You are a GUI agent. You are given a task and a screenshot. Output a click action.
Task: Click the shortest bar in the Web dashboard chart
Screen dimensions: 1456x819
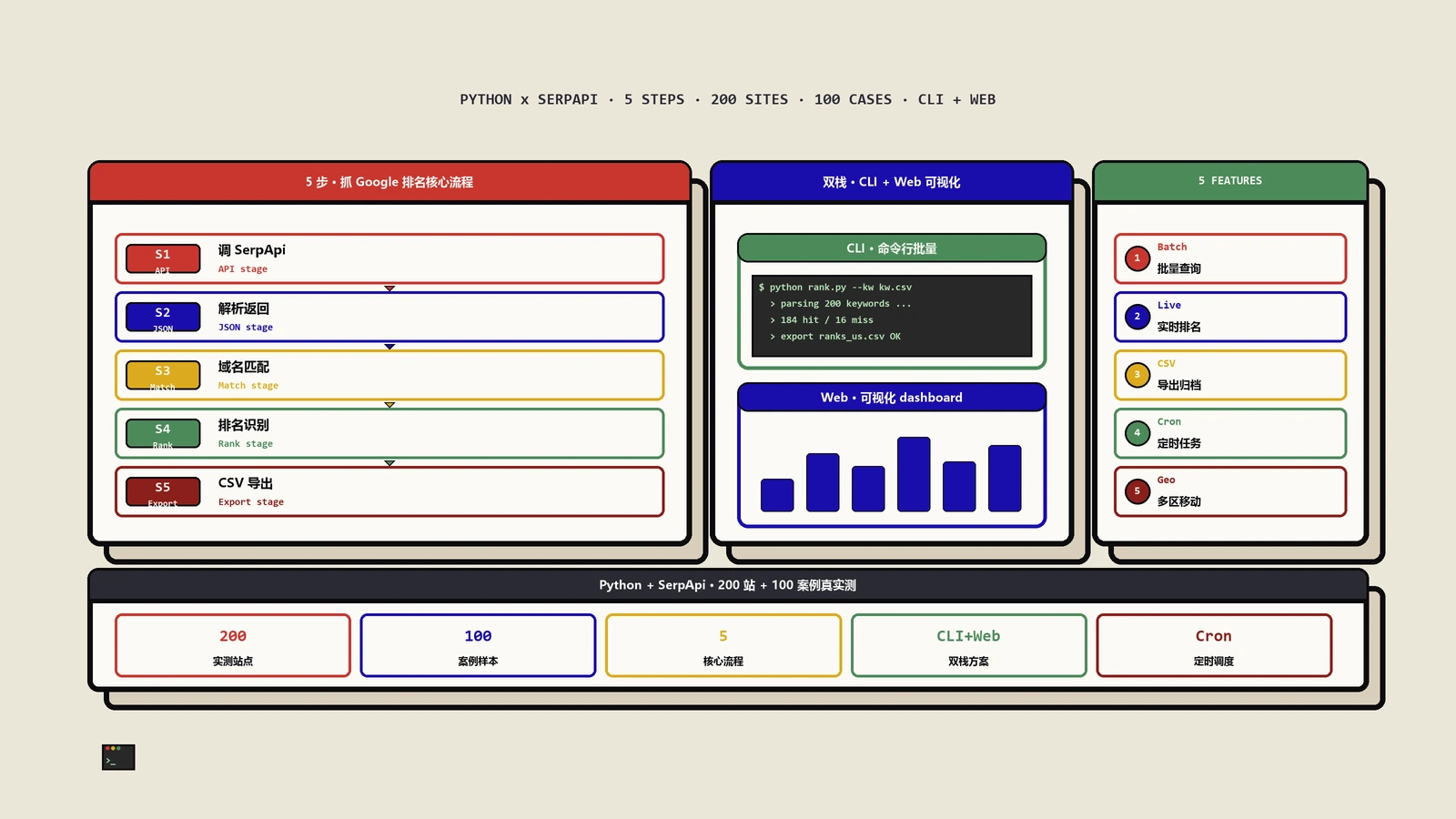click(777, 495)
